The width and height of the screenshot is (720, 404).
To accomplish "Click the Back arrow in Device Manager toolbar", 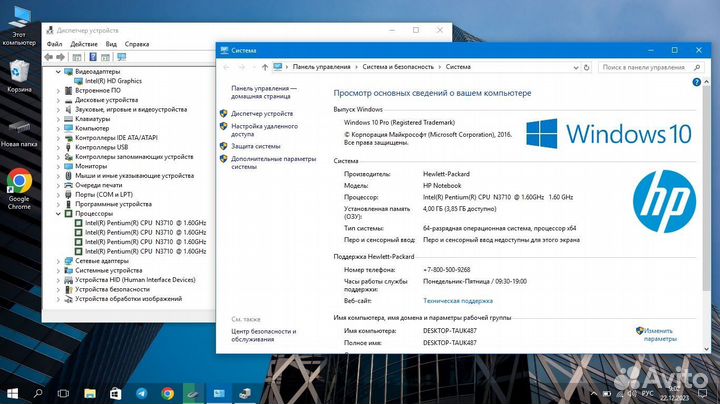I will (49, 57).
